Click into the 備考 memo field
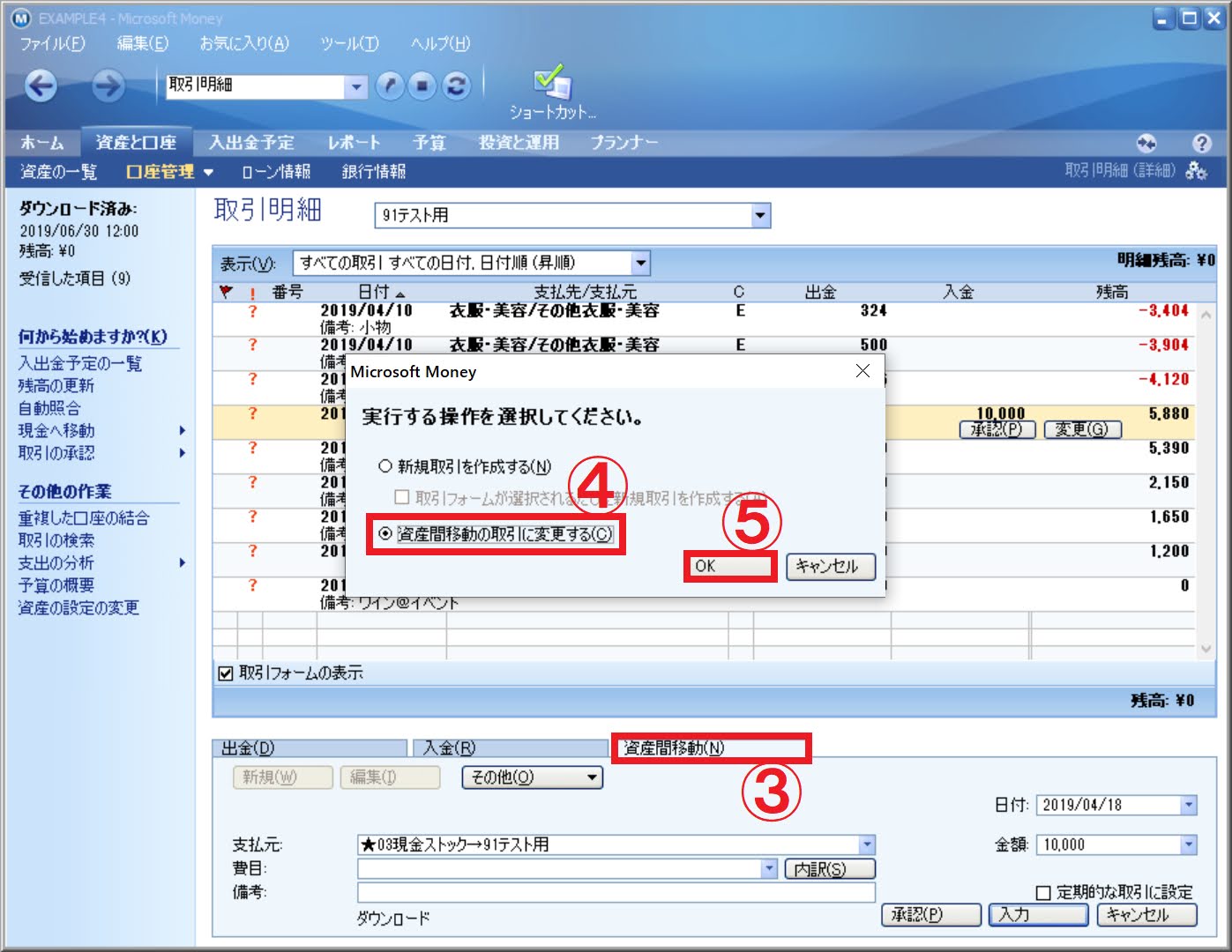 click(616, 892)
